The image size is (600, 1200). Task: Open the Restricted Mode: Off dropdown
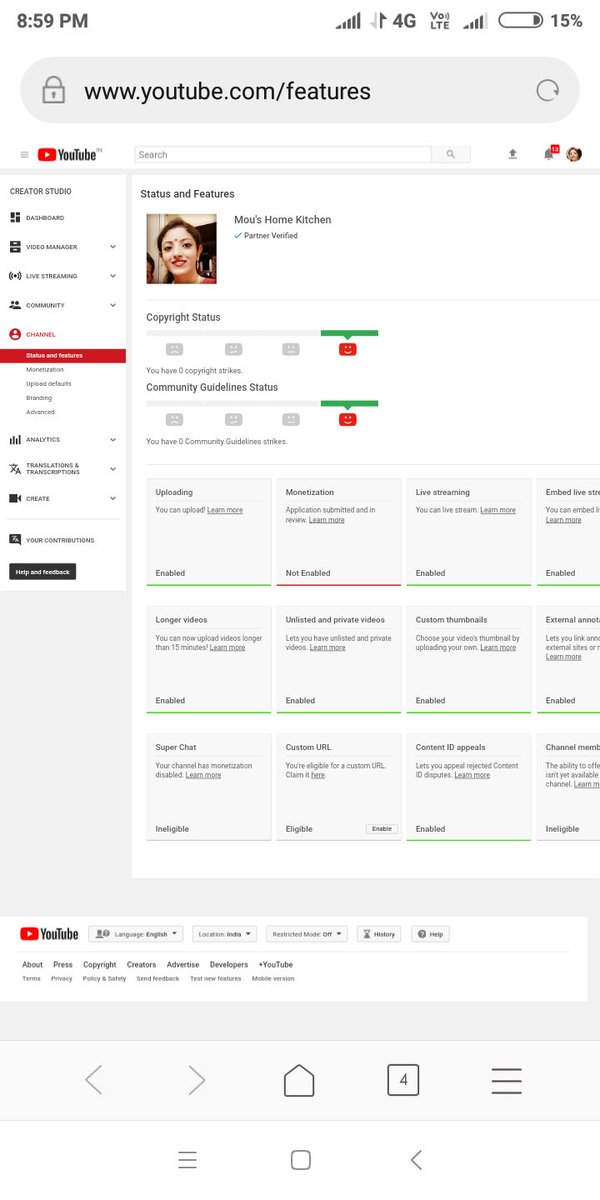click(309, 934)
